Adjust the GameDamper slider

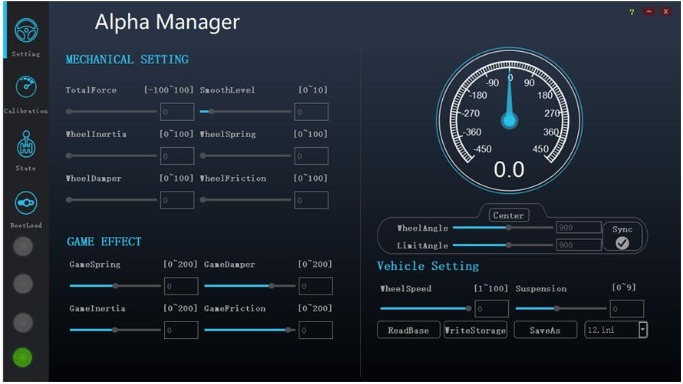pyautogui.click(x=250, y=286)
